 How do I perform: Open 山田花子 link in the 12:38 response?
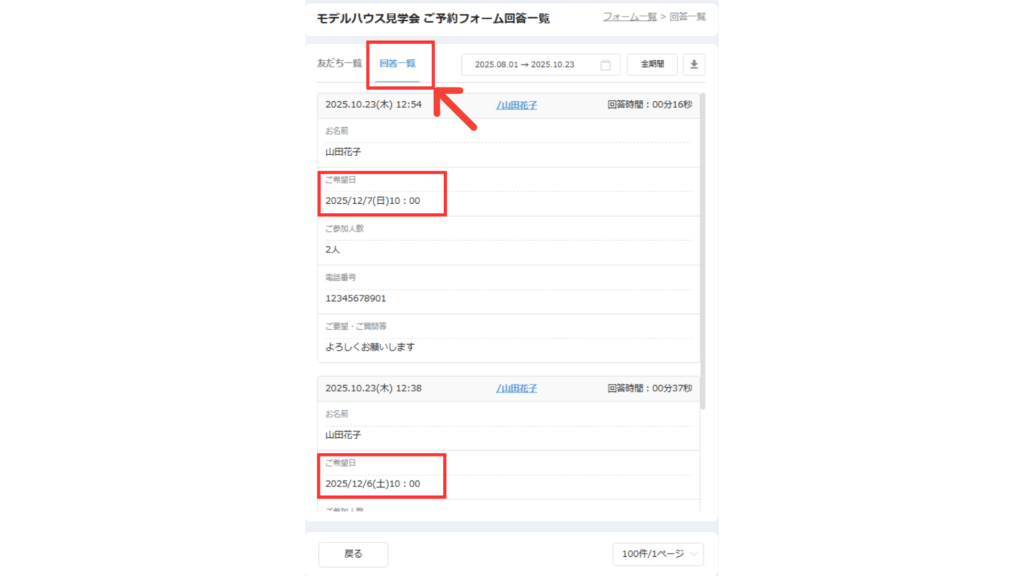(x=517, y=388)
